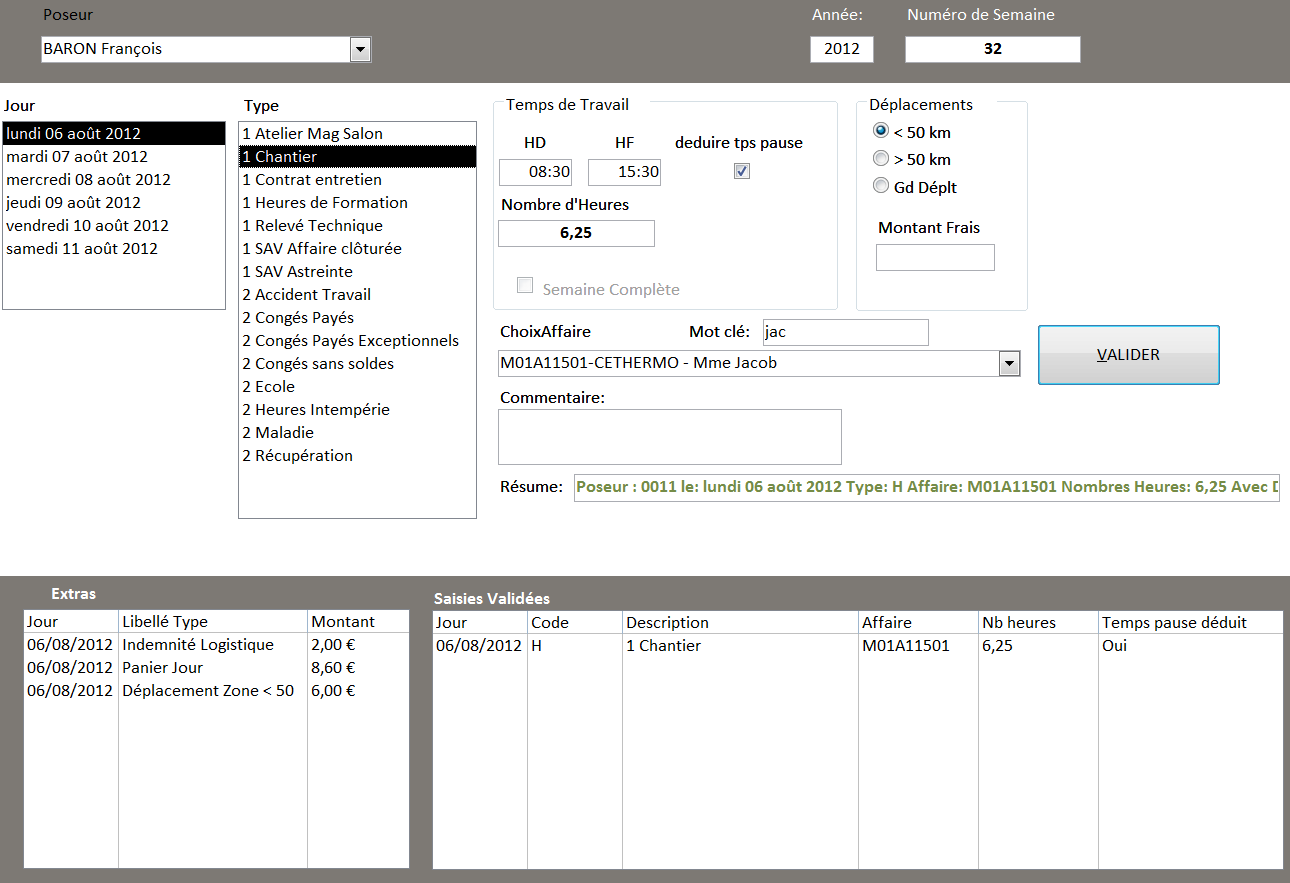Choose type 2 Congés Payés
Viewport: 1290px width, 883px height.
coord(357,318)
